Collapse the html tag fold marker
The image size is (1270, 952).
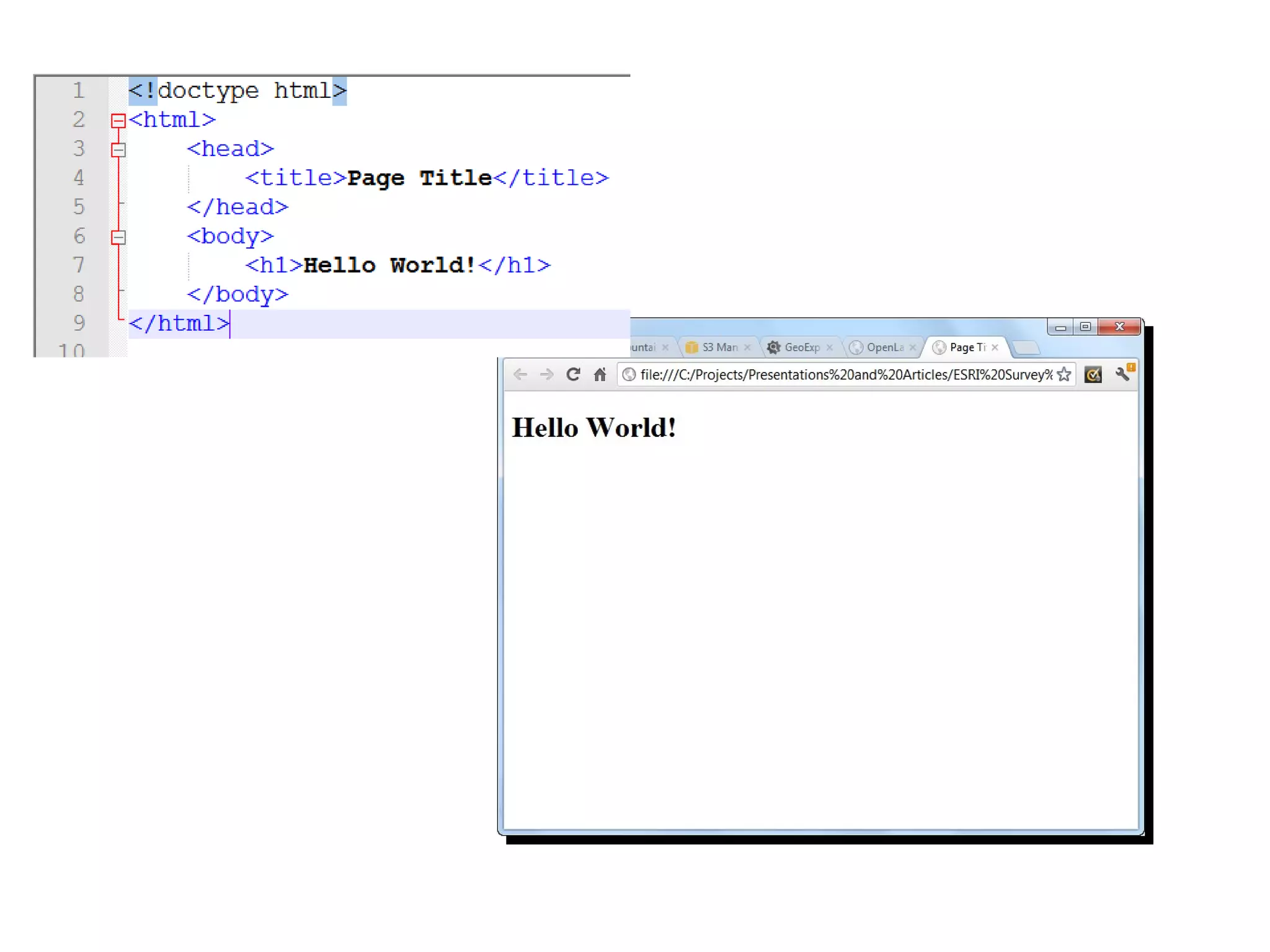click(x=118, y=120)
